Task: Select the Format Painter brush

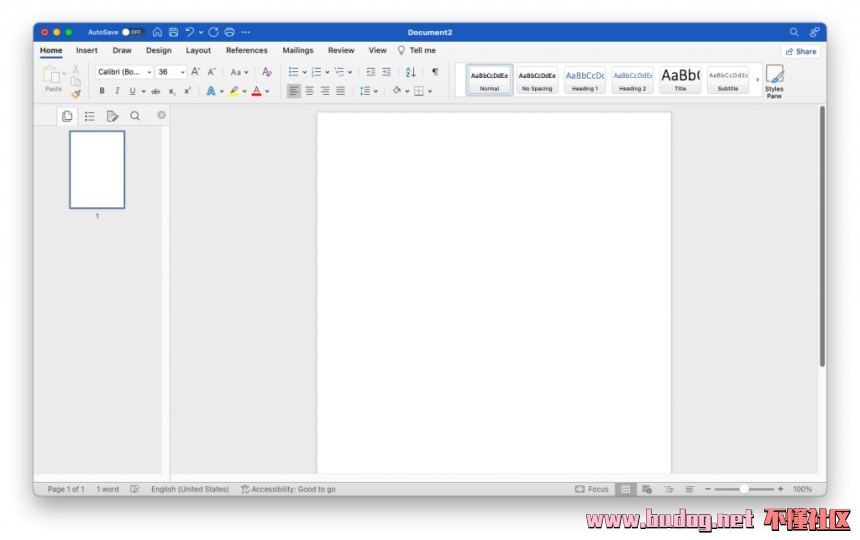Action: click(76, 94)
